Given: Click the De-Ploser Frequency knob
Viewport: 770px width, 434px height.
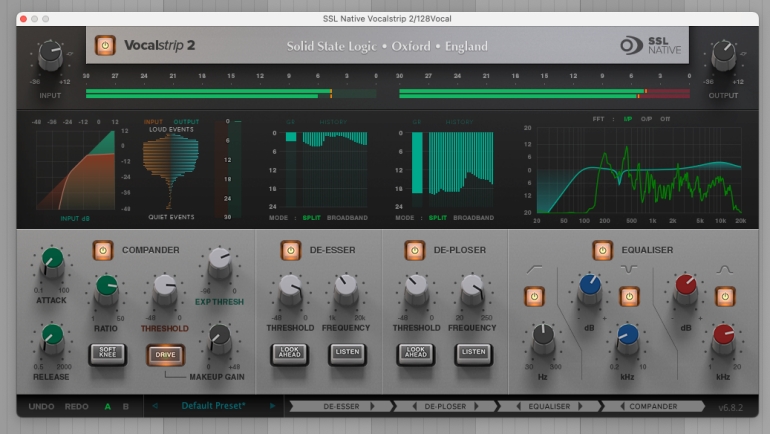Looking at the screenshot, I should click(472, 289).
